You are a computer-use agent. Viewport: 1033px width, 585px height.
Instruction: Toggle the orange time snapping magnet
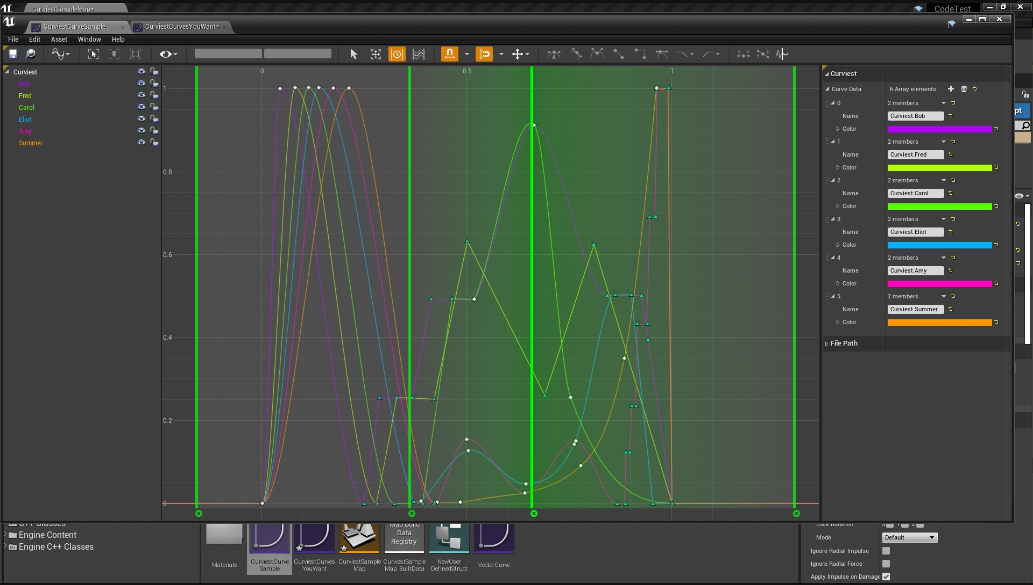[x=449, y=54]
